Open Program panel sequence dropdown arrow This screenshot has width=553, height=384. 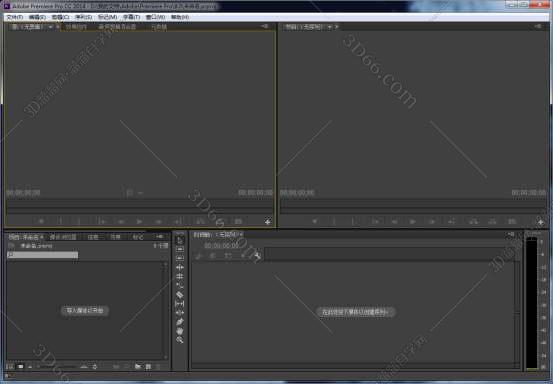pos(329,27)
